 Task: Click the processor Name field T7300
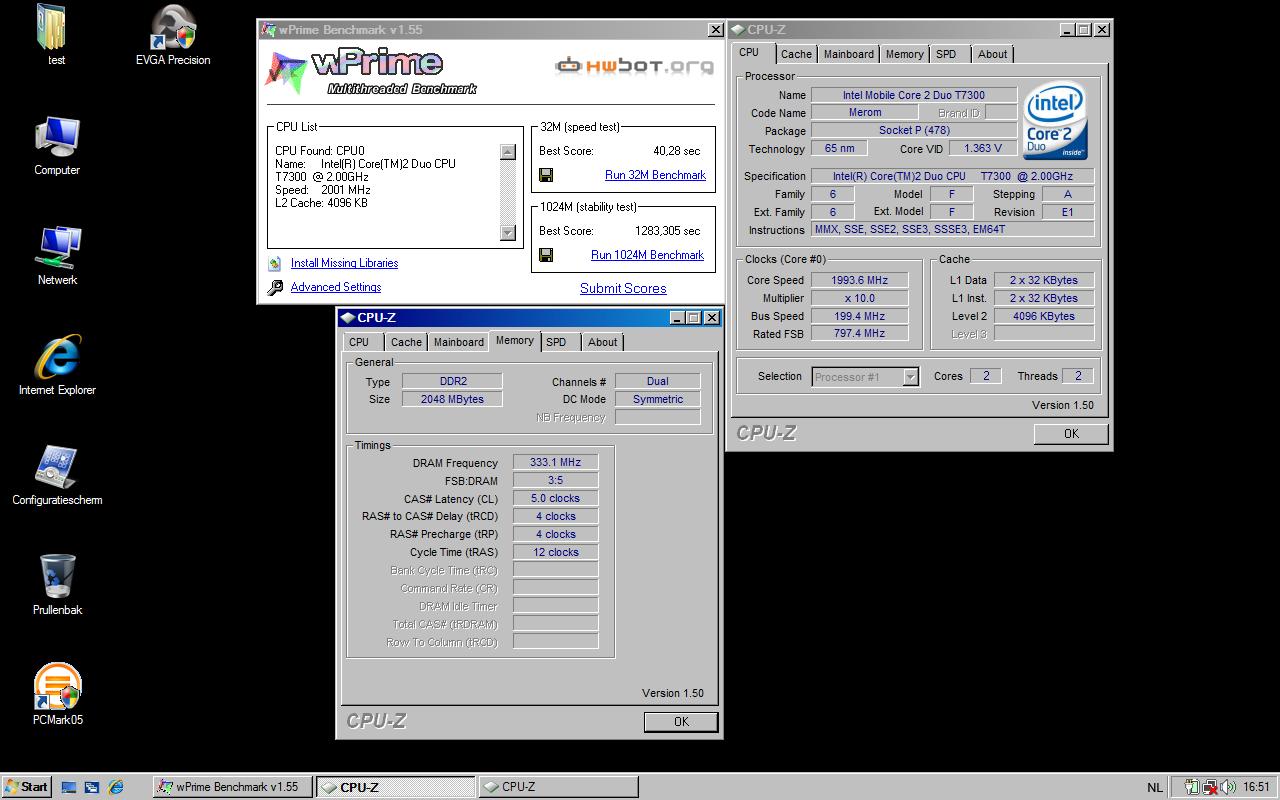(x=913, y=95)
